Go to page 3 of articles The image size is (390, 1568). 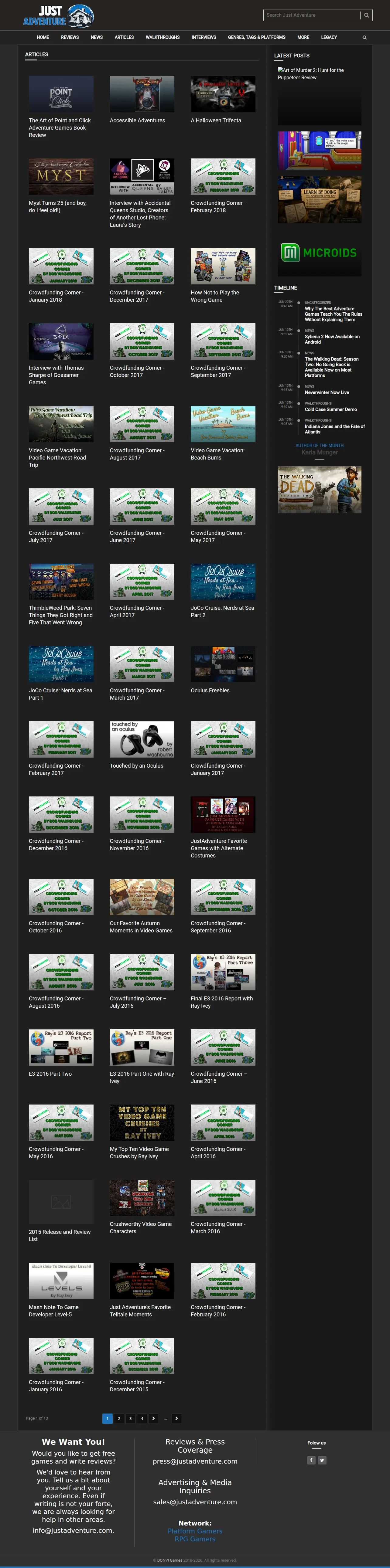[130, 1418]
